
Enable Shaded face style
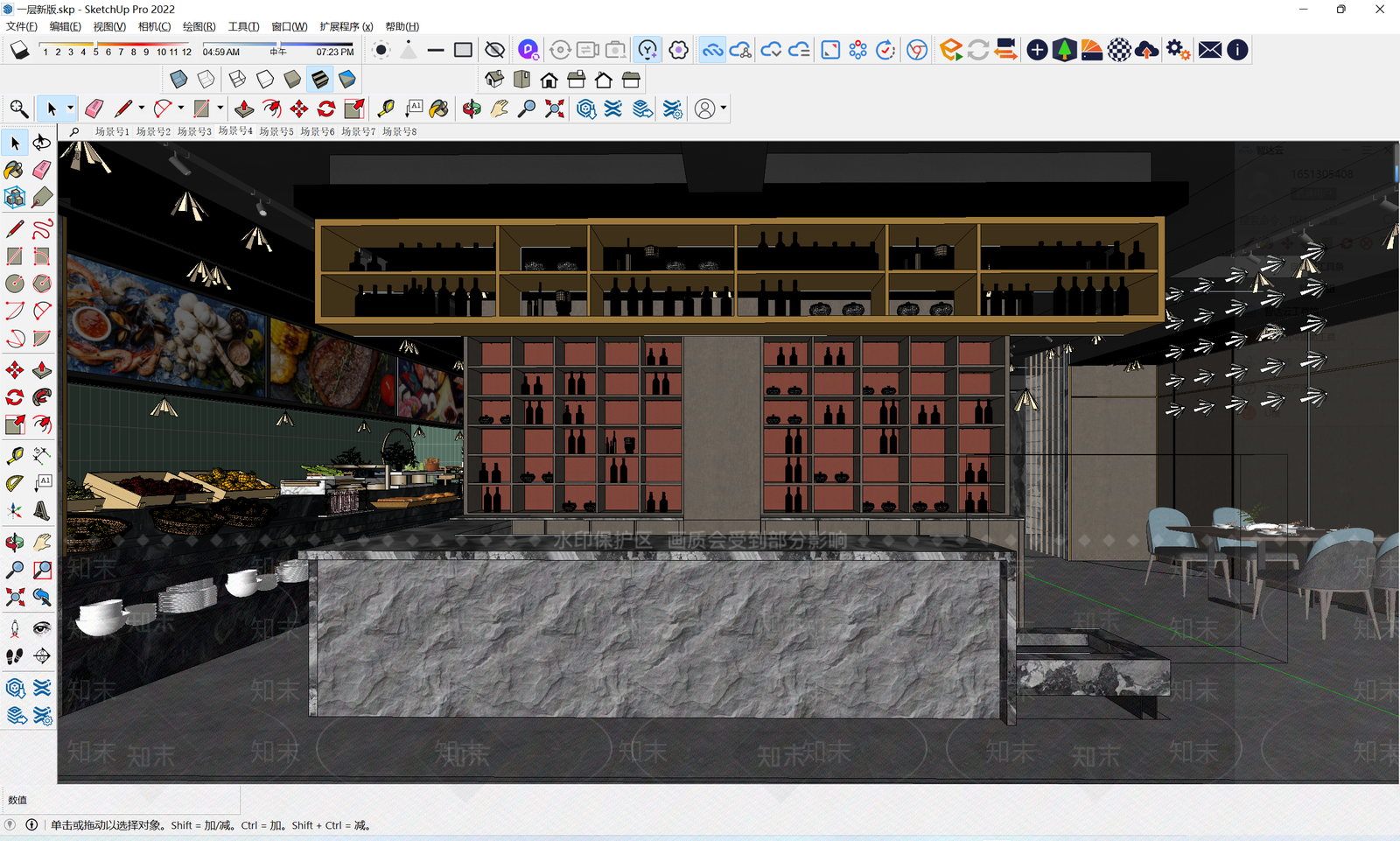pos(292,80)
